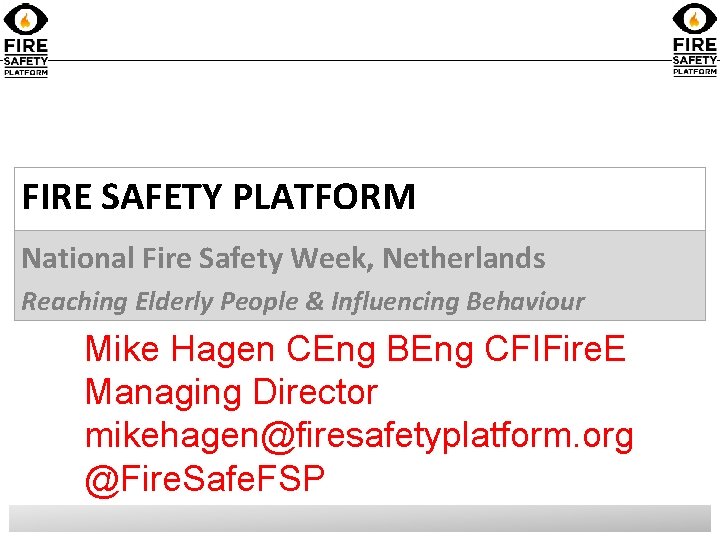Click the word FIRE in the right logo
720x540 pixels.
(x=694, y=45)
